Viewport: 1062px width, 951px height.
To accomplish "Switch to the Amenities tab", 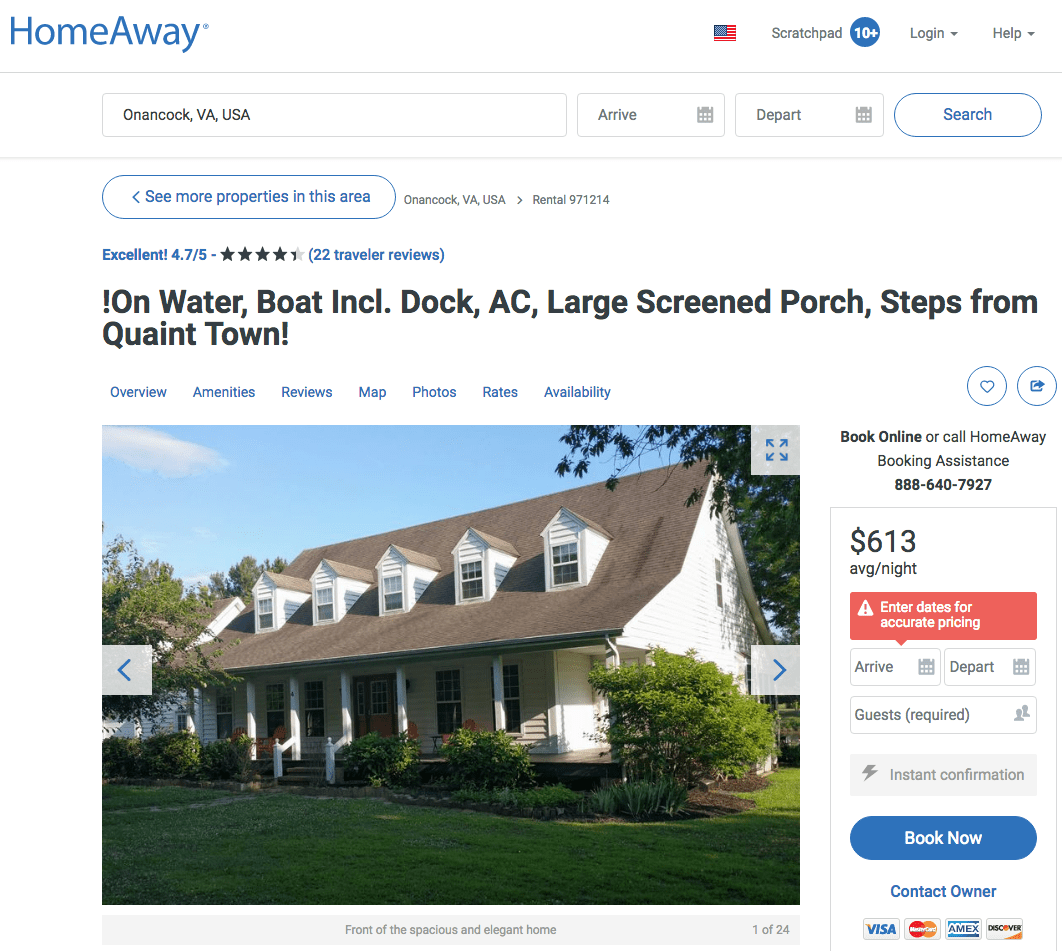I will coord(224,392).
